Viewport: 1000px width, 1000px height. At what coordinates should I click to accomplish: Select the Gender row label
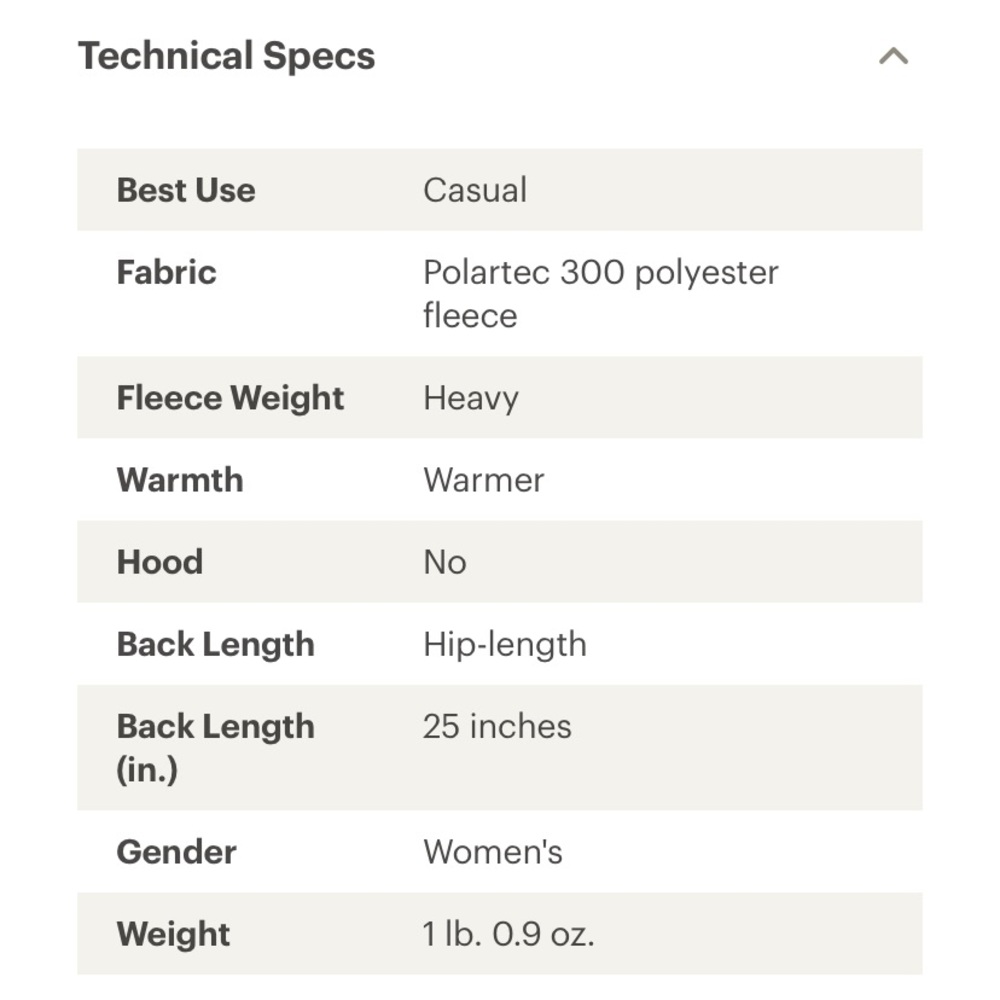tap(177, 852)
